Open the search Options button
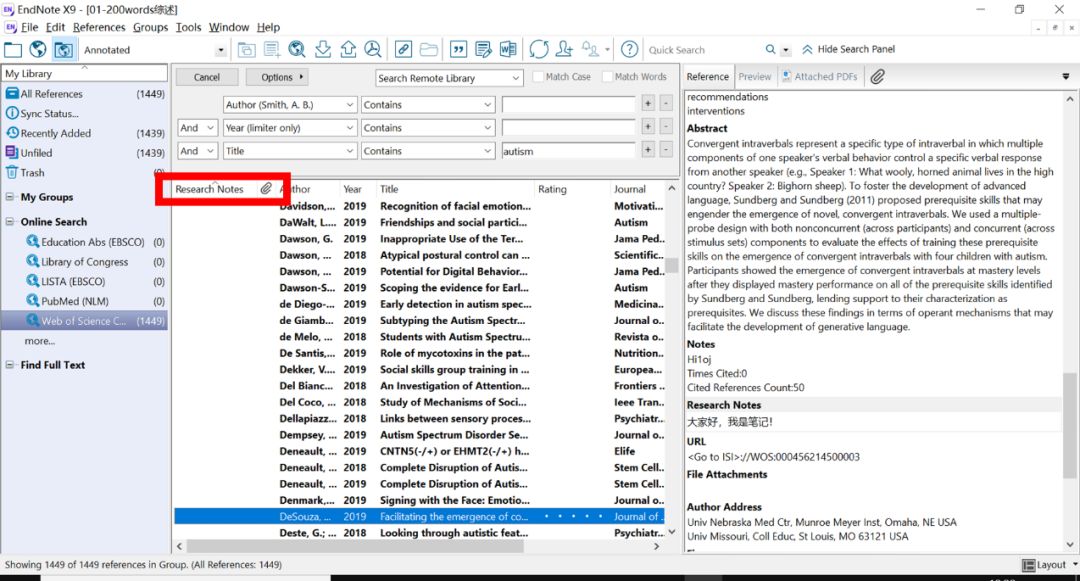1080x581 pixels. click(277, 77)
